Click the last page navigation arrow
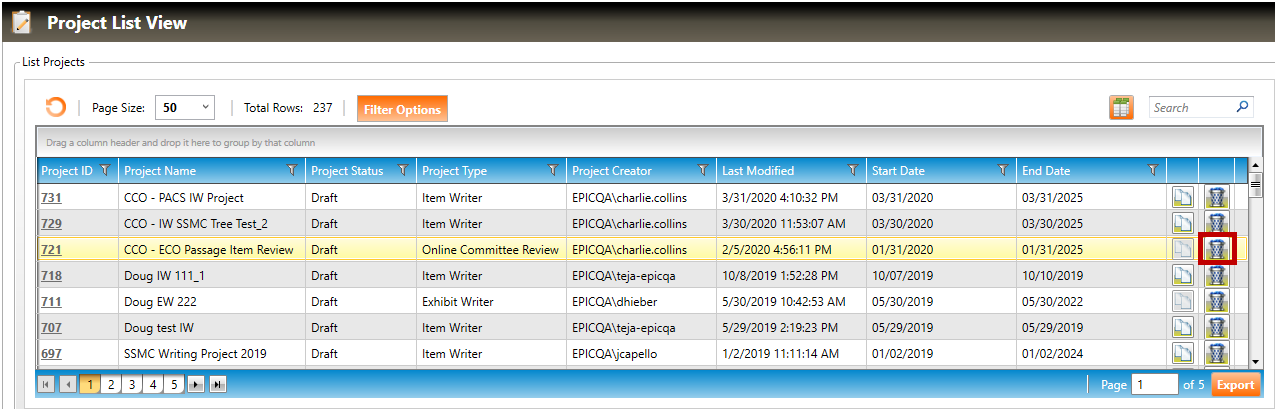Viewport: 1275px width, 409px height. 217,384
